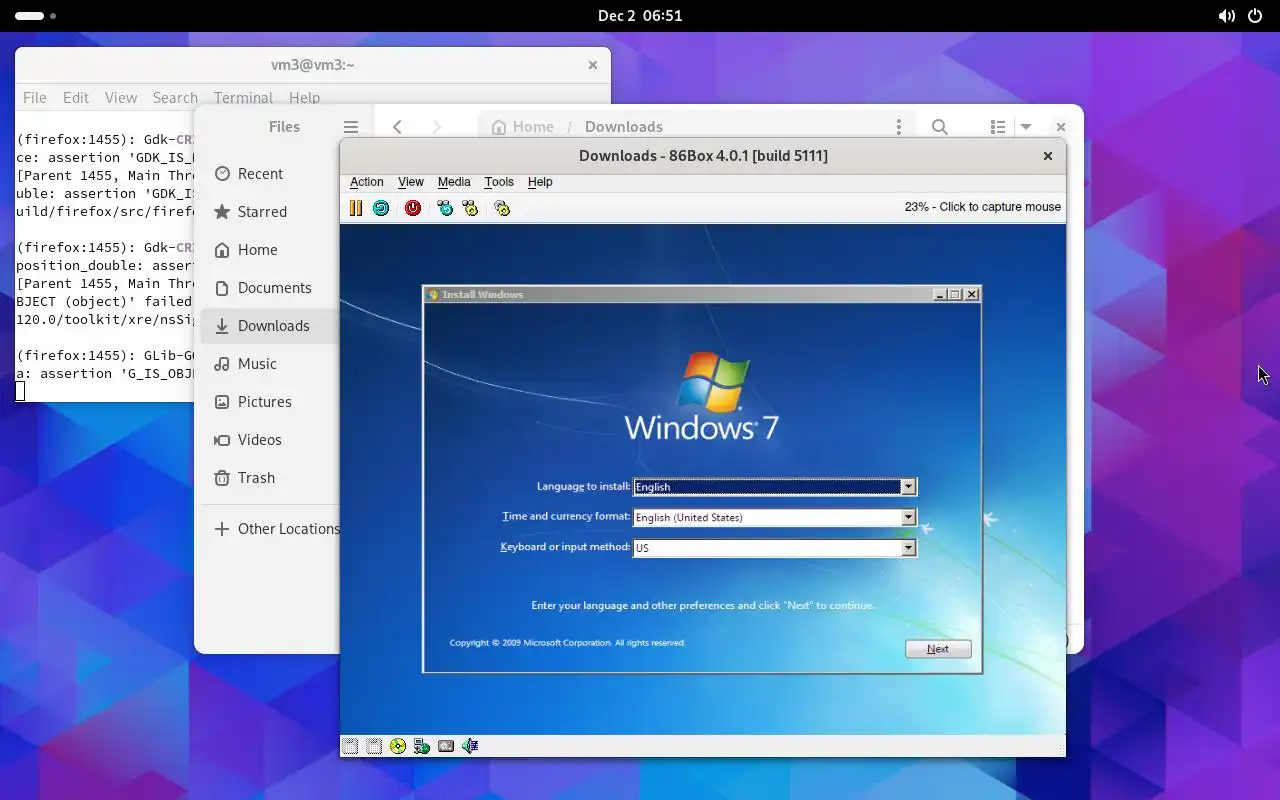Open the terminal Edit menu
This screenshot has height=800, width=1280.
pyautogui.click(x=76, y=98)
